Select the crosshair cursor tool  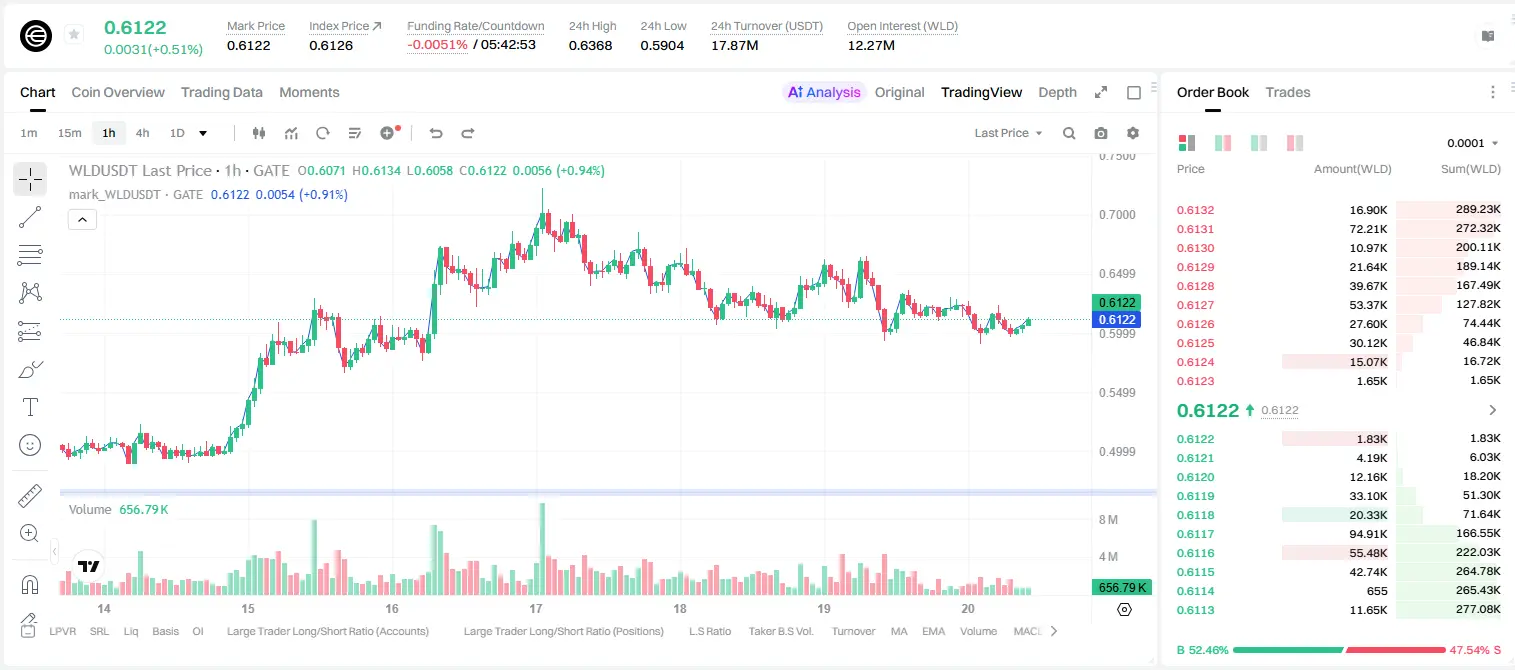click(30, 179)
